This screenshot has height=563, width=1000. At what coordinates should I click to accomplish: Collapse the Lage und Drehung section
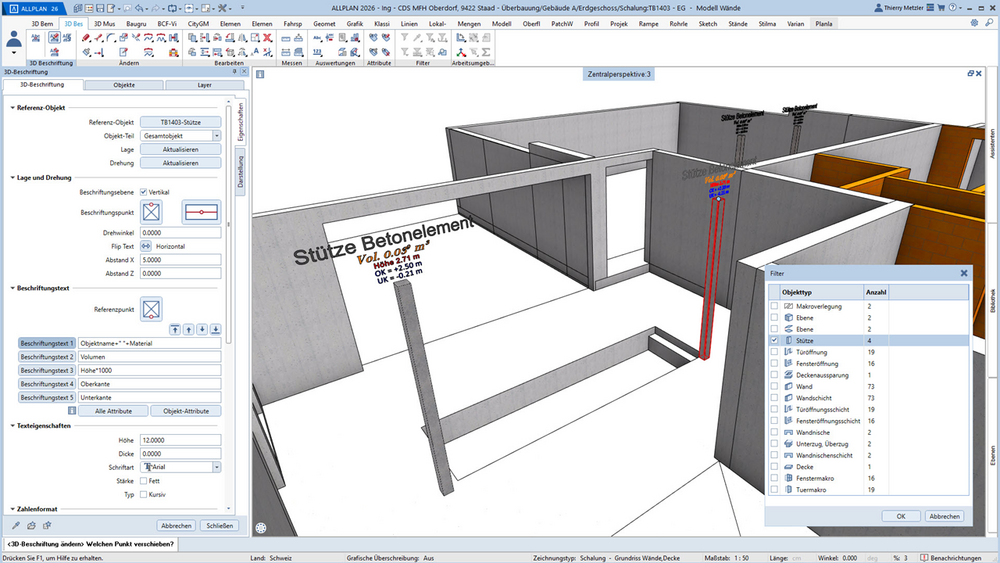tap(12, 178)
